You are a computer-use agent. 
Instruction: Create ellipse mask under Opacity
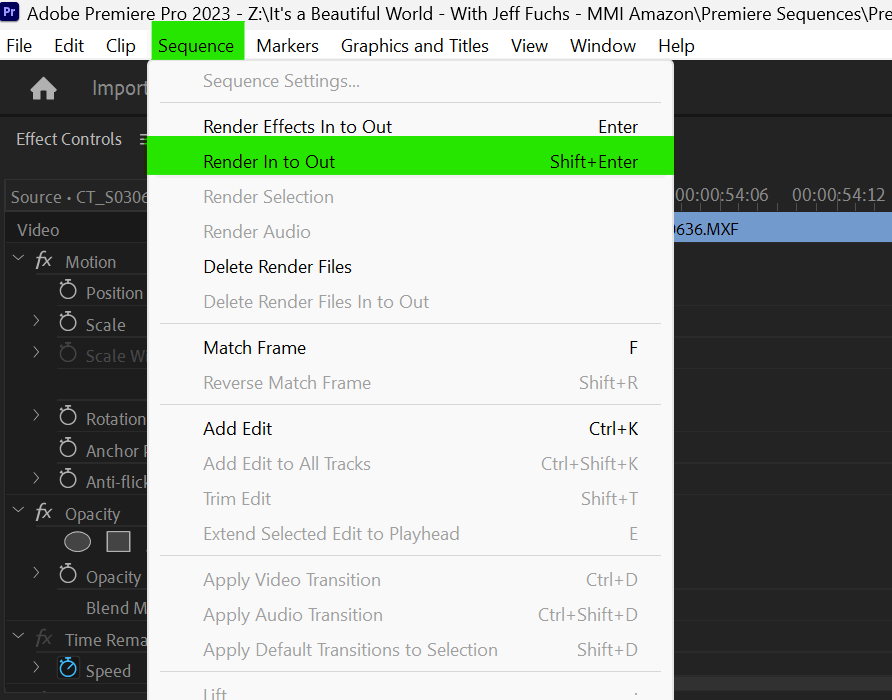77,542
